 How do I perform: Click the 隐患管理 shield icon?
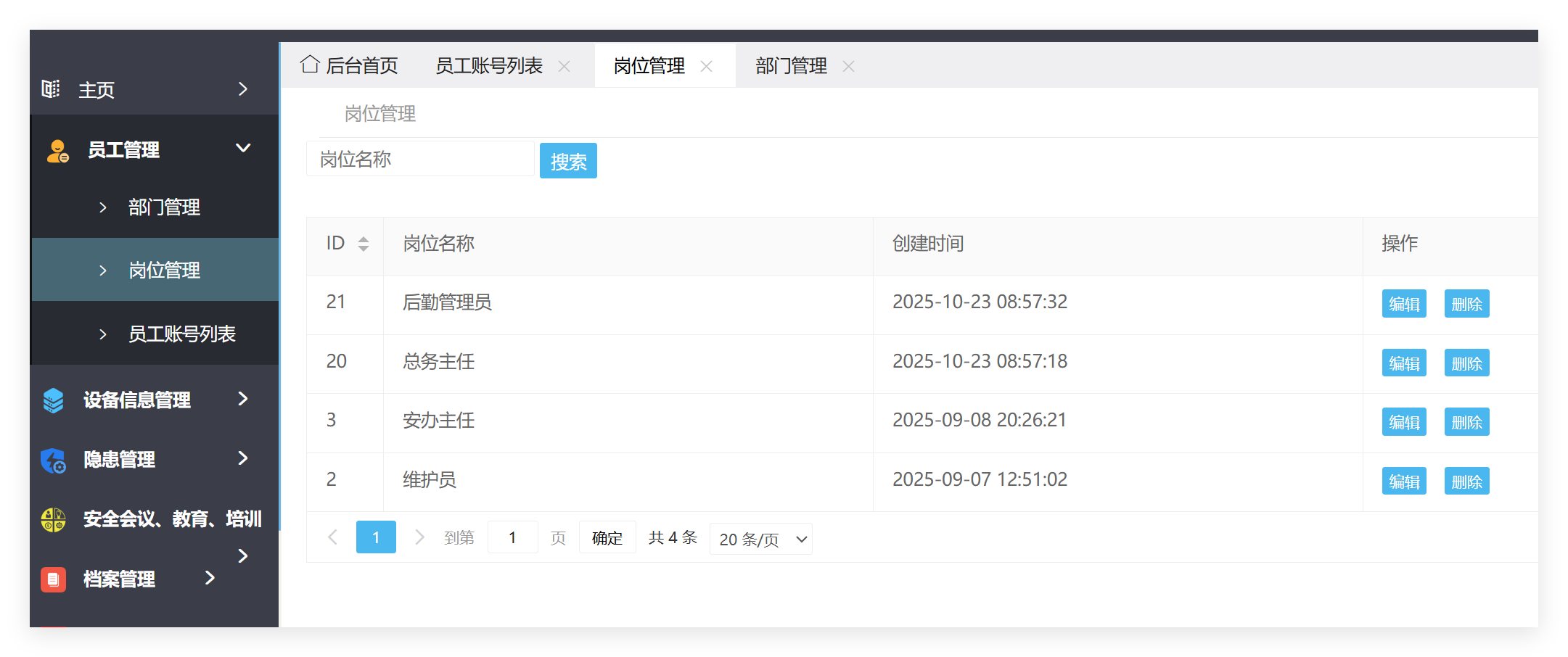tap(52, 460)
